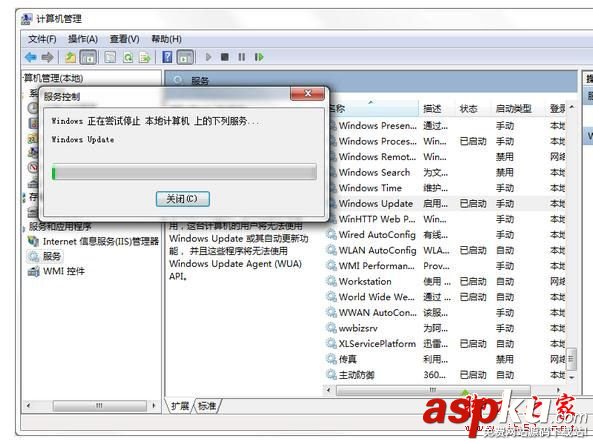The height and width of the screenshot is (444, 593).
Task: Toggle the show/hide console tree icon
Action: 88,57
